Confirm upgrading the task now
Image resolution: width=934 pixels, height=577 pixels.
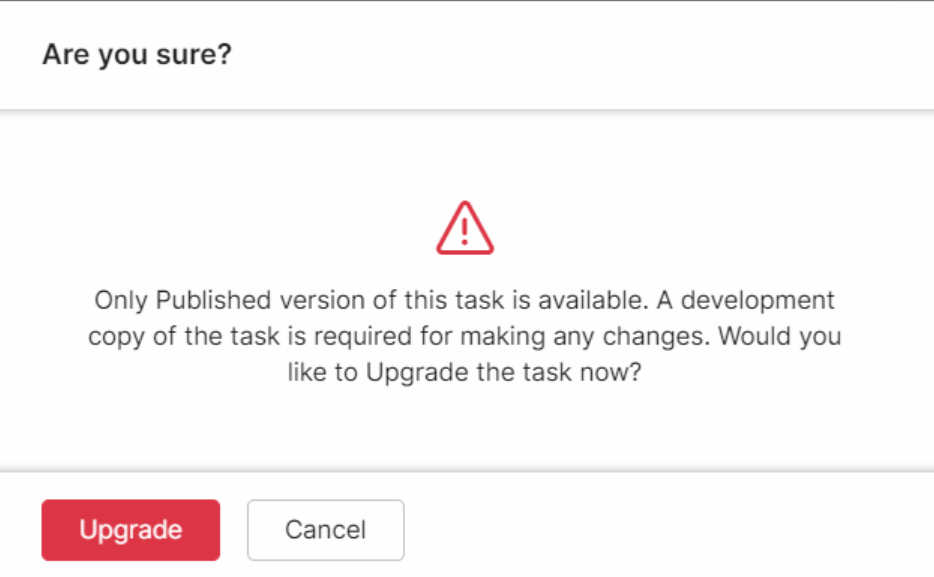coord(130,530)
